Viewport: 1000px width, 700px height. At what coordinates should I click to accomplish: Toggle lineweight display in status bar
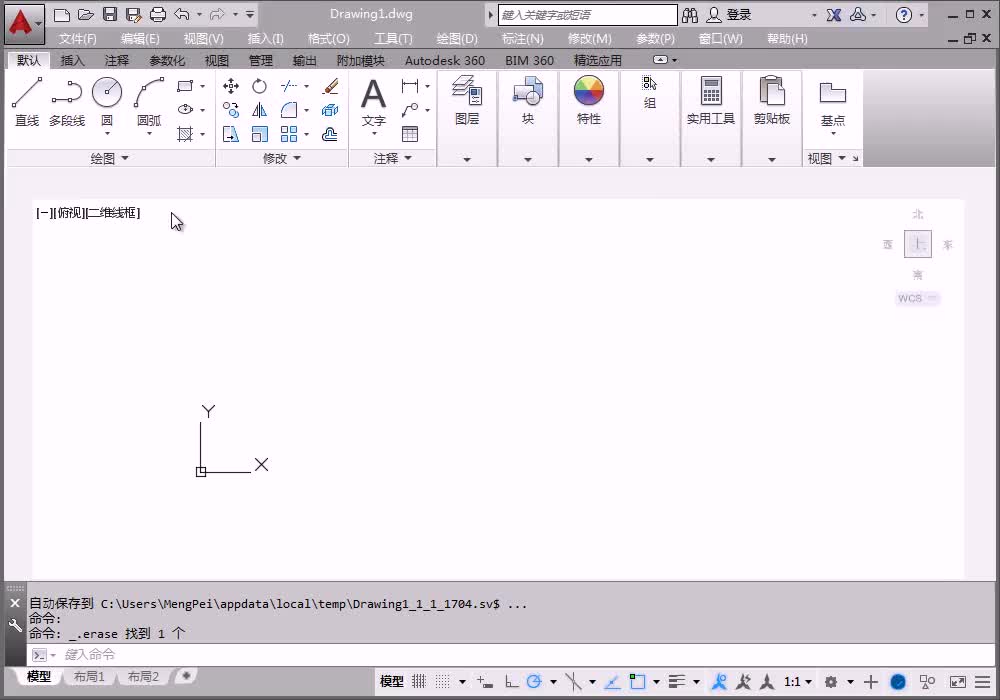[x=677, y=682]
